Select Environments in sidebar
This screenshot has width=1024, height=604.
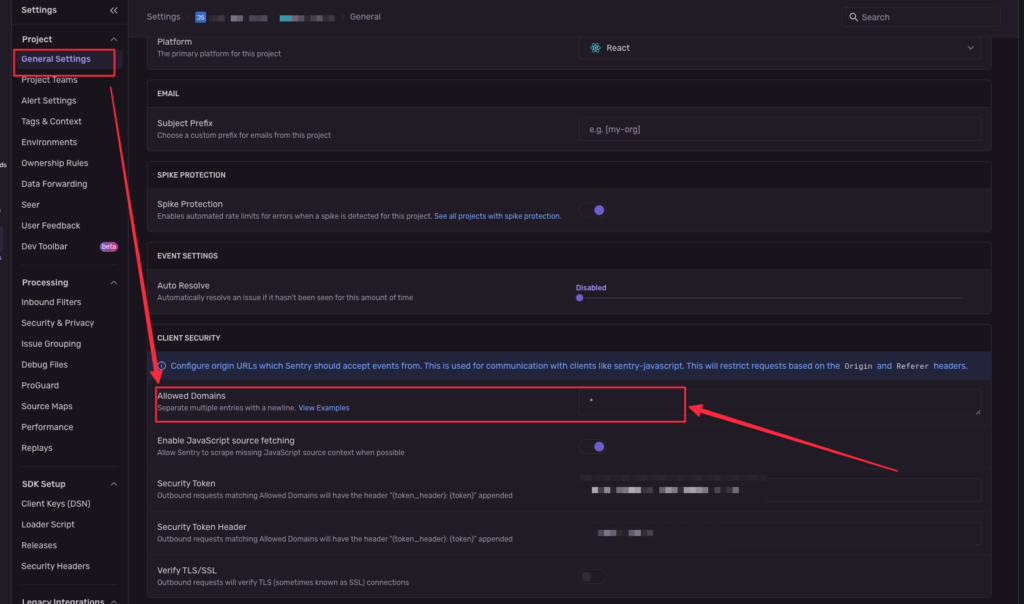49,142
